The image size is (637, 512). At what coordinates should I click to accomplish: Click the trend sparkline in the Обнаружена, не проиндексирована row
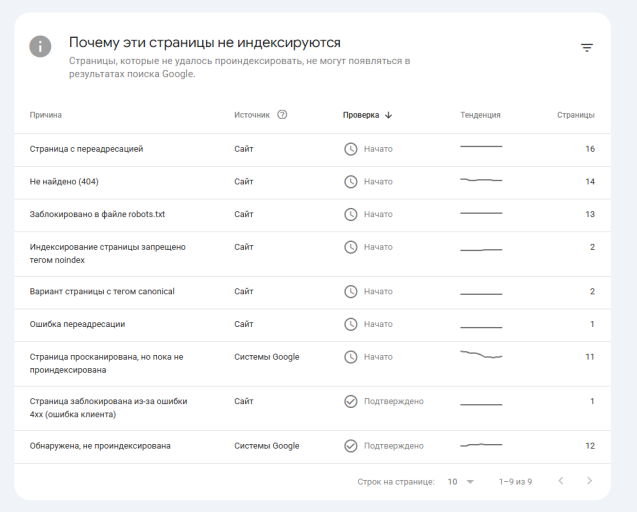[x=481, y=445]
